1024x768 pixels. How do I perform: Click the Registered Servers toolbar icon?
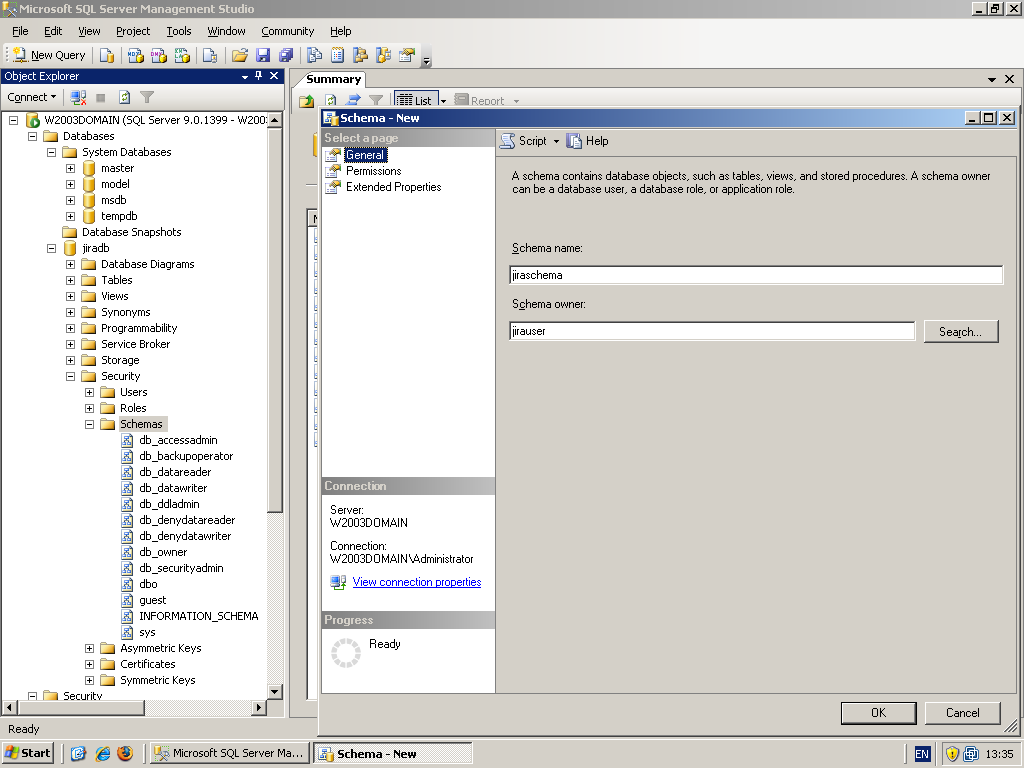tap(314, 56)
